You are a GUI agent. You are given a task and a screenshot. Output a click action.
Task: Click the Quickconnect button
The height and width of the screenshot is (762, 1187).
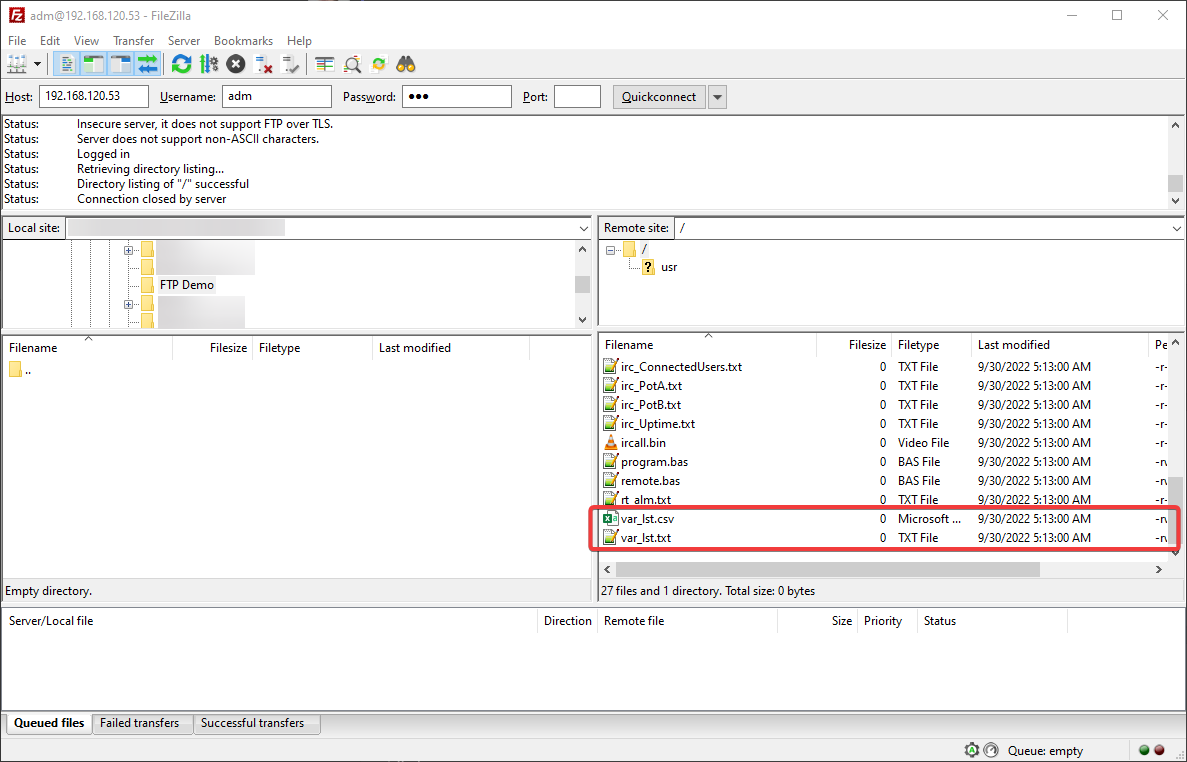click(659, 96)
